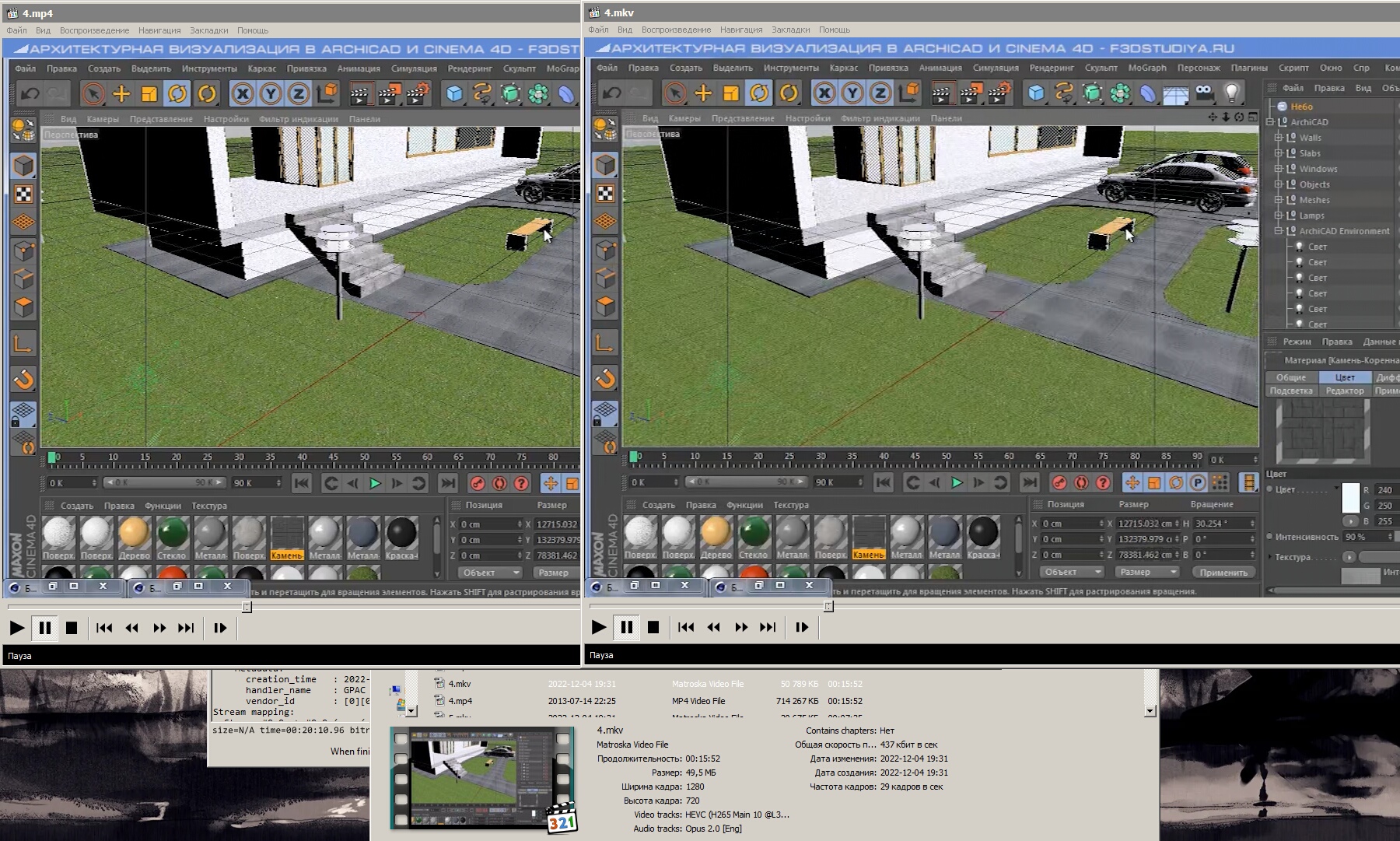Open the Spline pen tool in 4.mkv window
Viewport: 1400px width, 841px height.
[x=1064, y=93]
